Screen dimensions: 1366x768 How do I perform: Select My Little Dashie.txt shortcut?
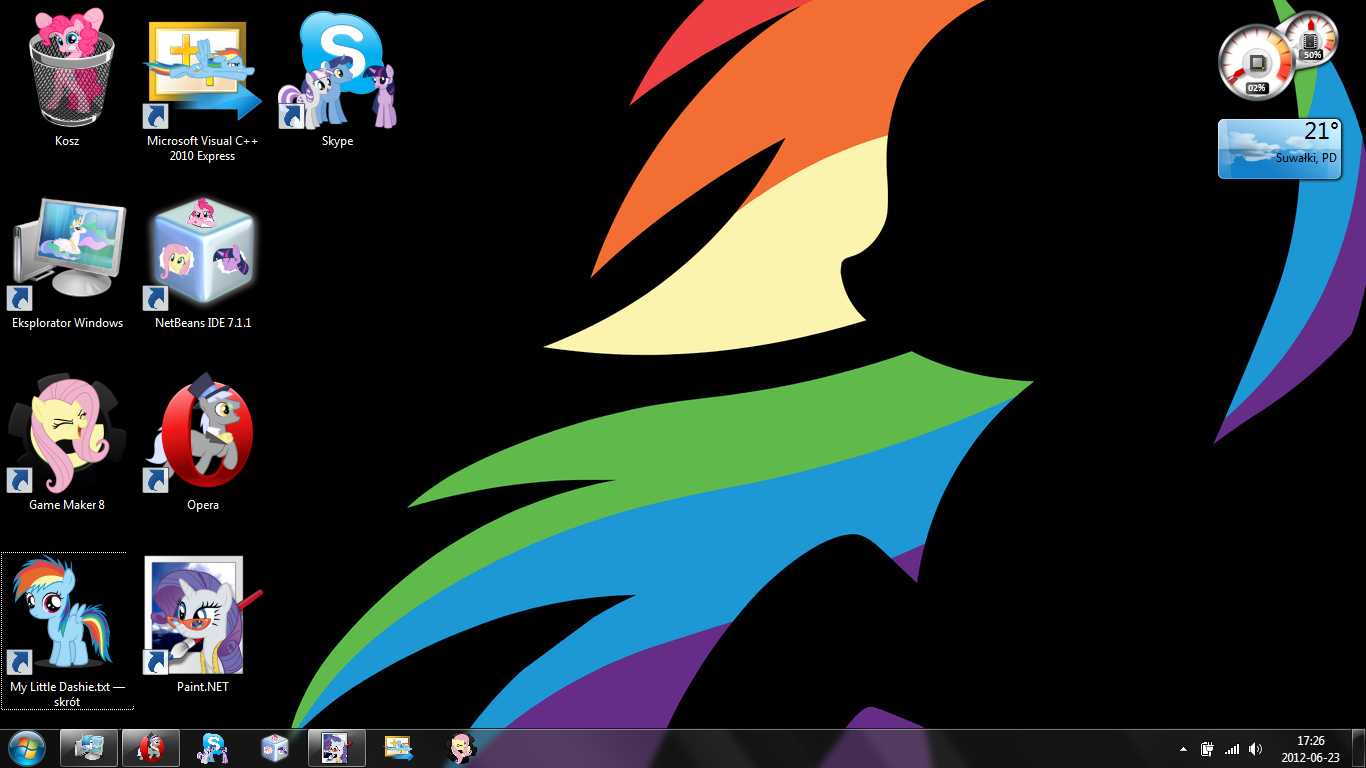(66, 617)
